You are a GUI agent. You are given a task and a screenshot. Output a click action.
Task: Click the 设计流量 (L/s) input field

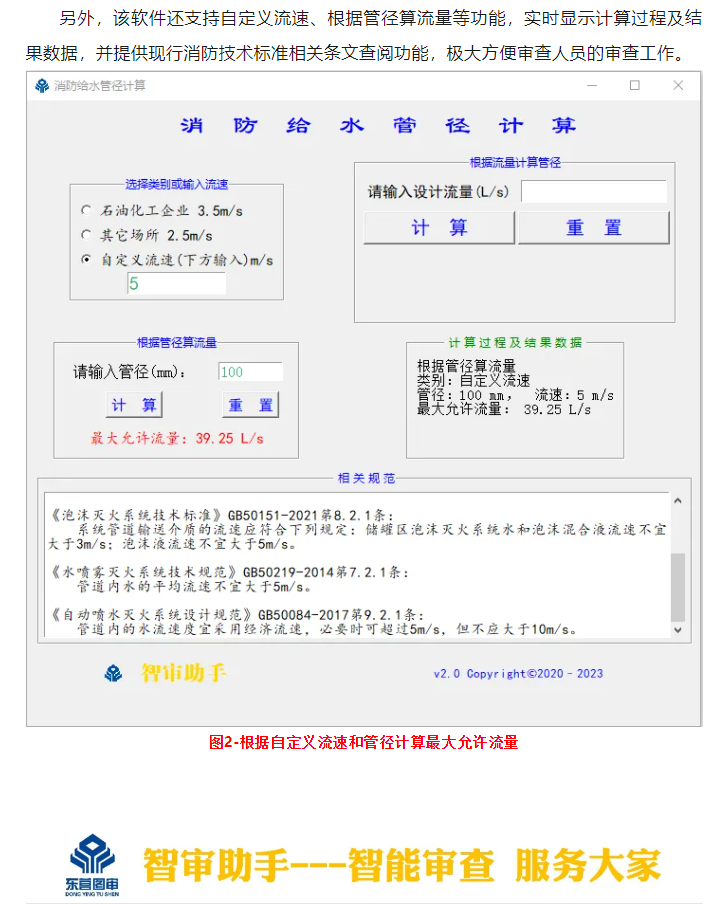tap(594, 191)
